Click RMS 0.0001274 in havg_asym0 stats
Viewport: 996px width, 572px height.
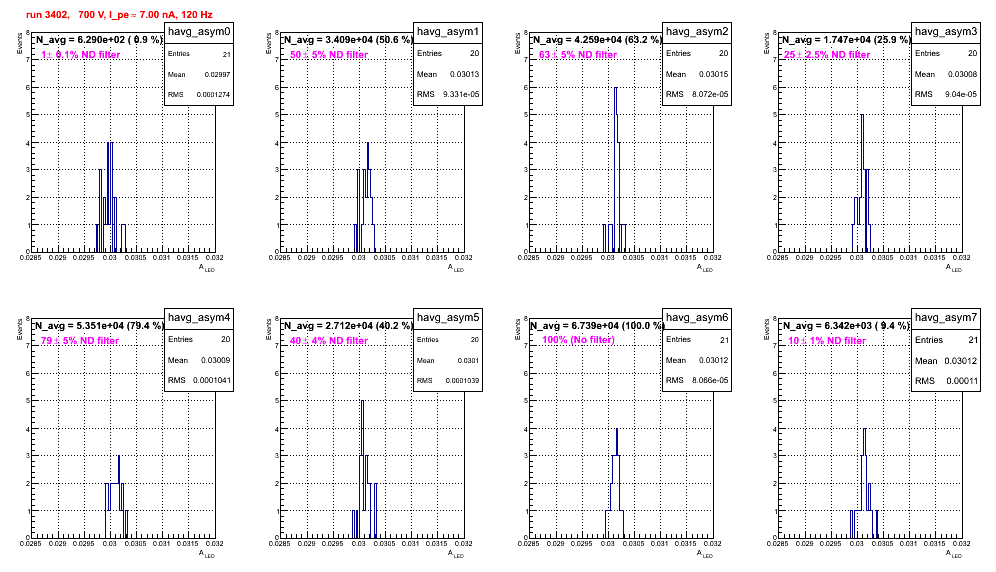point(199,95)
